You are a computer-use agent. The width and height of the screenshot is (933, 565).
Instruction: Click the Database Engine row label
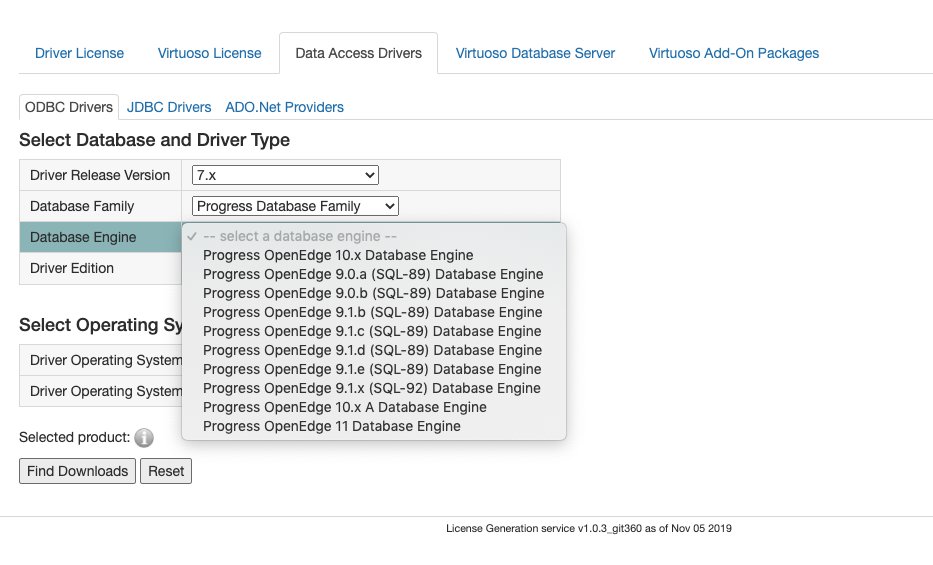pos(83,237)
